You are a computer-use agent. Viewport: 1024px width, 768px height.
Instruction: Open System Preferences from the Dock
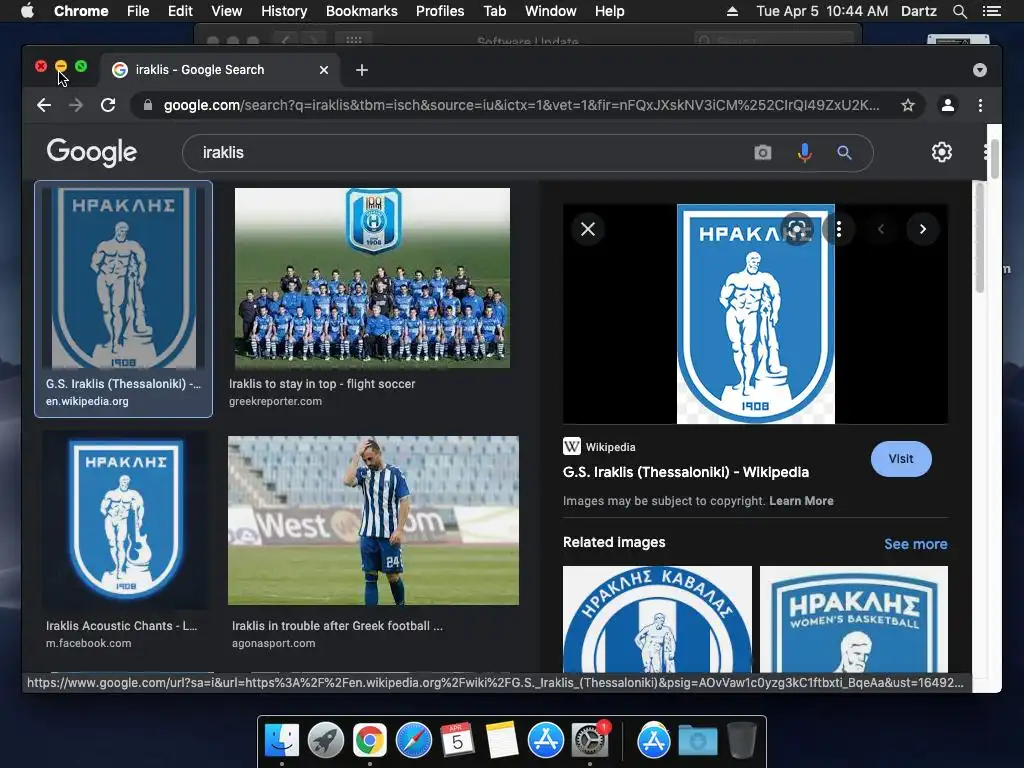[590, 740]
